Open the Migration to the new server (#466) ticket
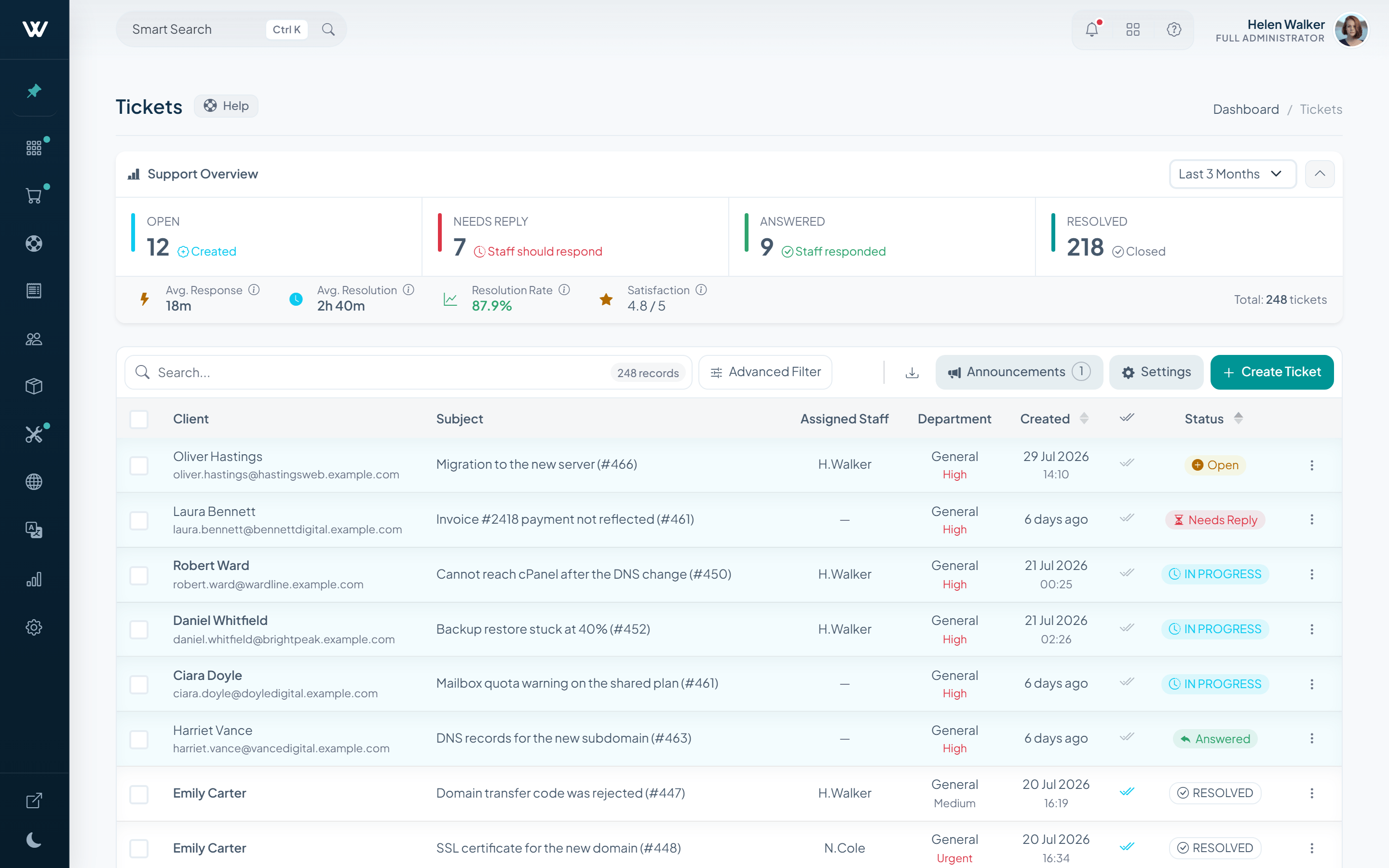 pos(537,464)
